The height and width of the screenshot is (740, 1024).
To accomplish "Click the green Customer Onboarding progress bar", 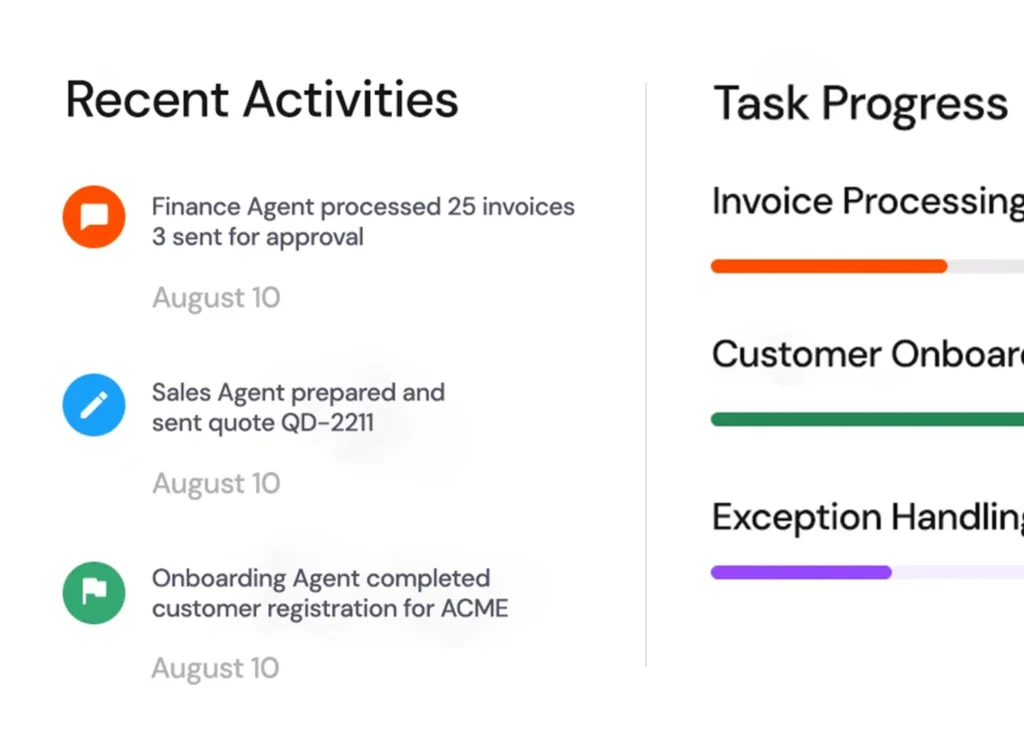I will [x=867, y=420].
